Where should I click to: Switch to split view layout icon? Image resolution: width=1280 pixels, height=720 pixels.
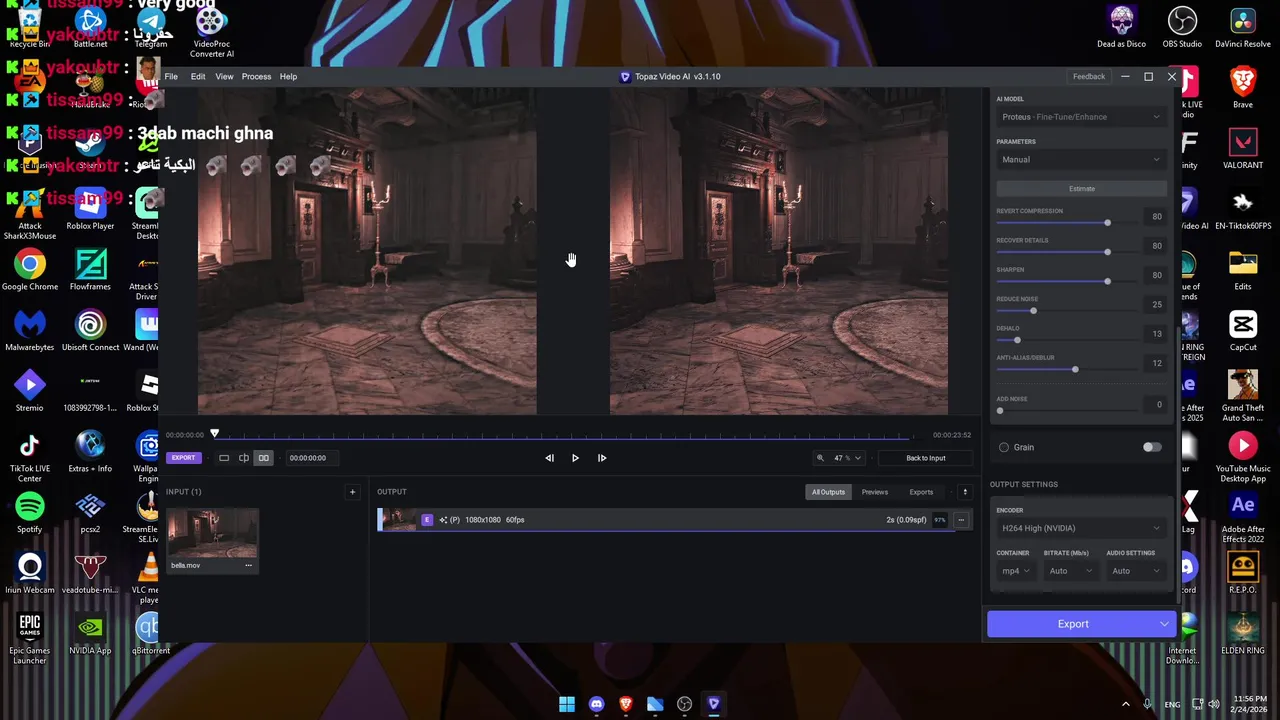pyautogui.click(x=244, y=458)
